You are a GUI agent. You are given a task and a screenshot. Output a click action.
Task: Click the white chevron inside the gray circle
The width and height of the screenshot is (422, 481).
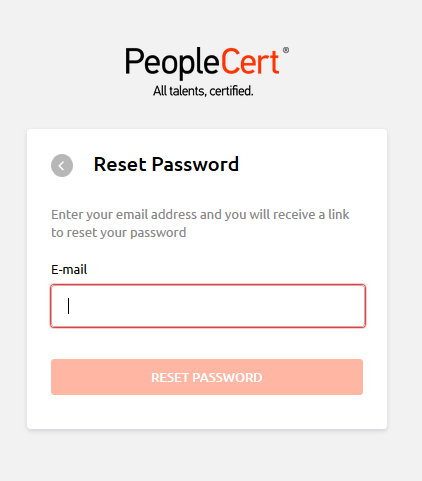[x=61, y=166]
